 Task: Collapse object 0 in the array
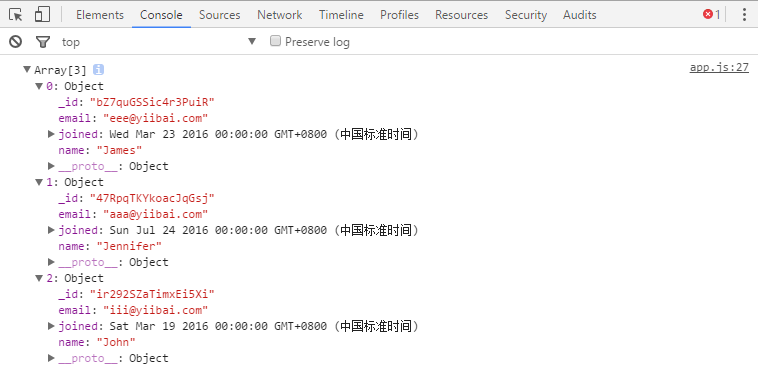[x=39, y=86]
